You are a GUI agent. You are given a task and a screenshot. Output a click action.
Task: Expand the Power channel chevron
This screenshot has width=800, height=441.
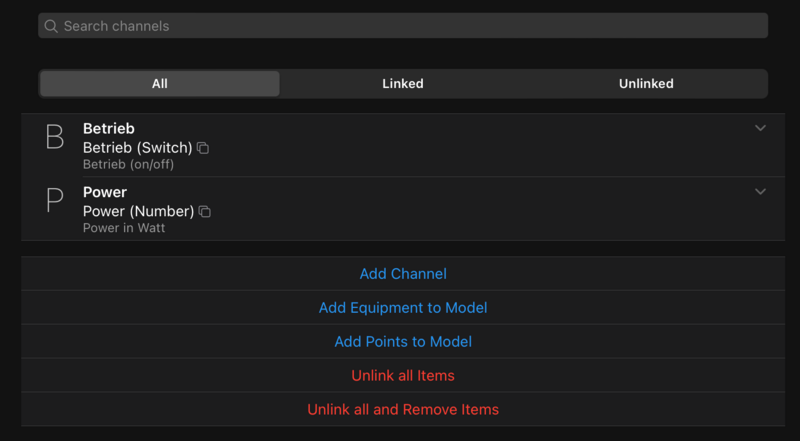coord(760,192)
